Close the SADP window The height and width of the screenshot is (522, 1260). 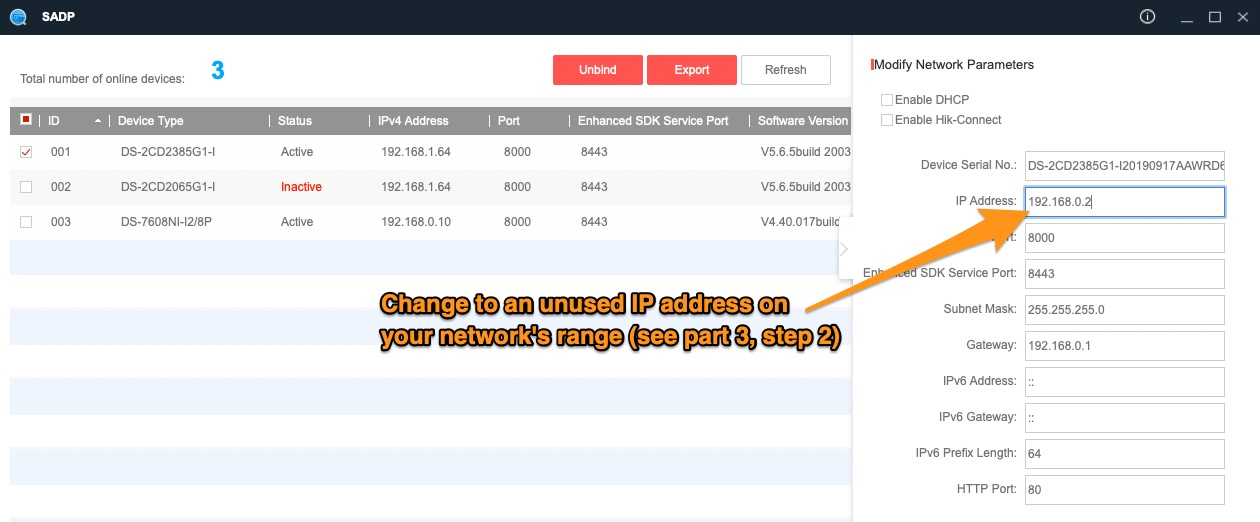(x=1242, y=17)
